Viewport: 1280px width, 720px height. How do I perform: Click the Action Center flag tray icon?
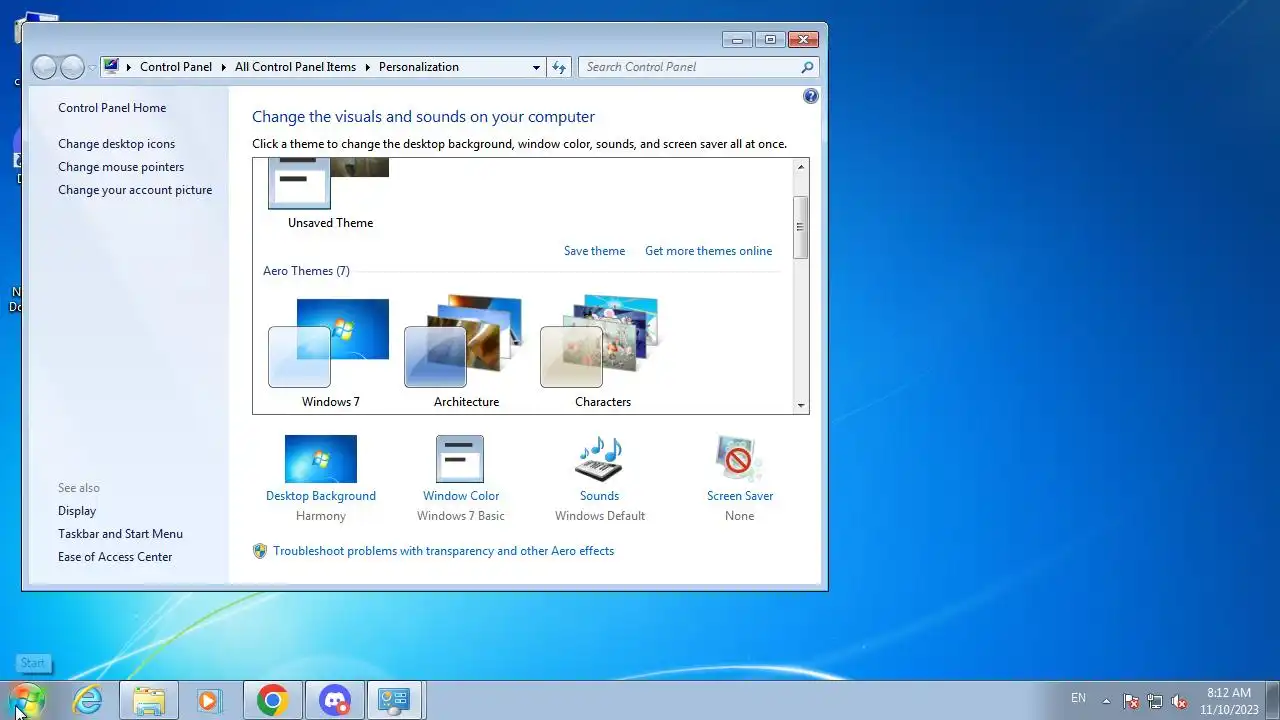tap(1131, 701)
